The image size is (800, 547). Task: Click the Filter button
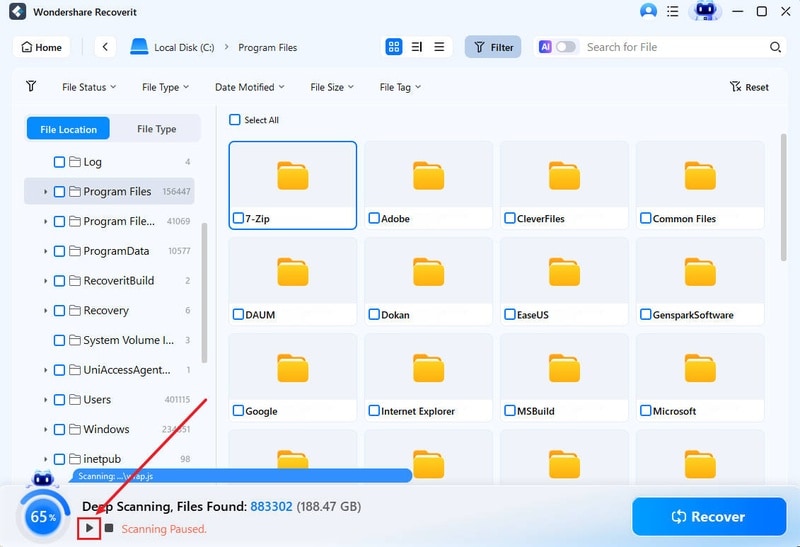(x=493, y=47)
